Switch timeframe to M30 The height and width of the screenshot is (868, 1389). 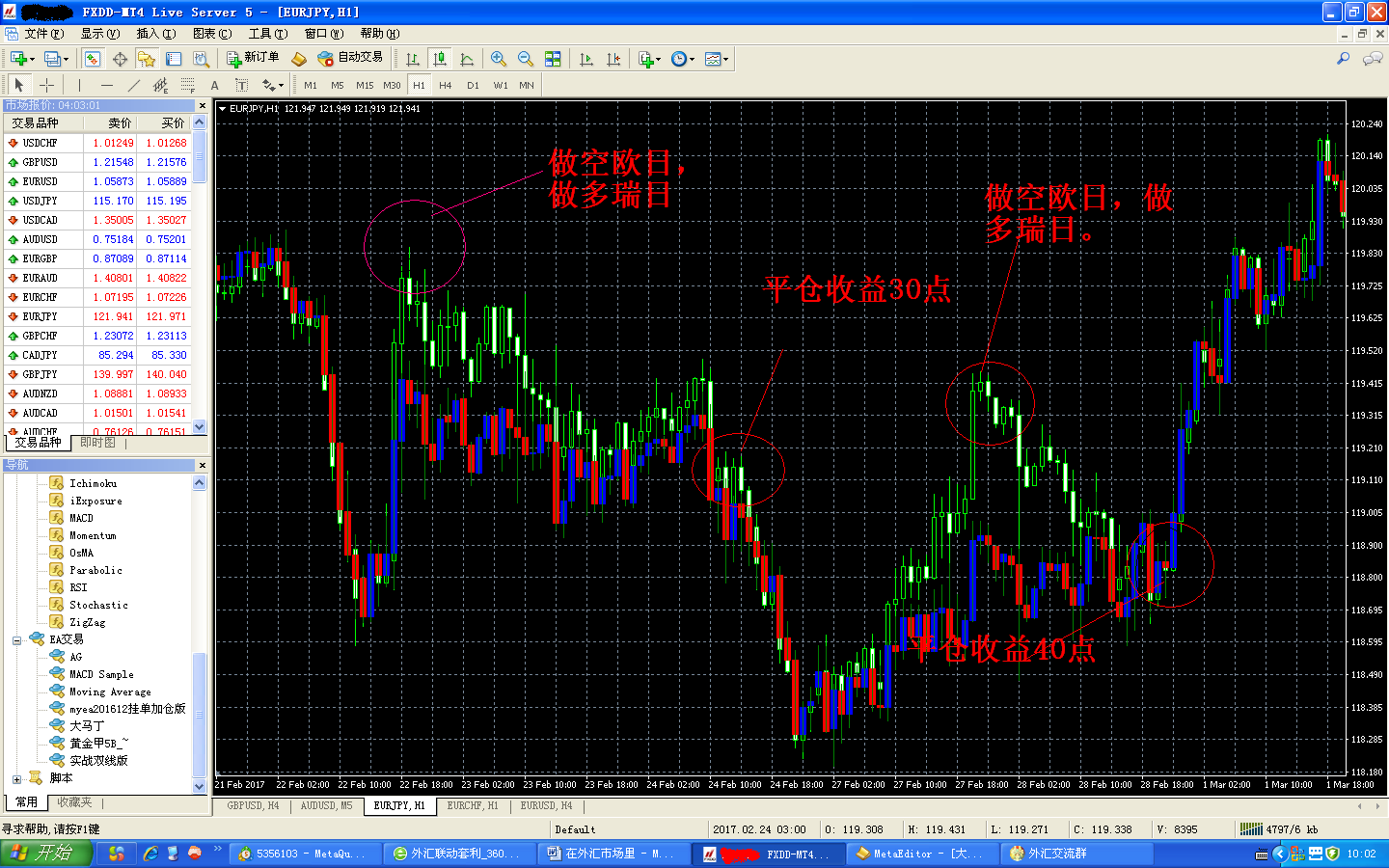(392, 85)
